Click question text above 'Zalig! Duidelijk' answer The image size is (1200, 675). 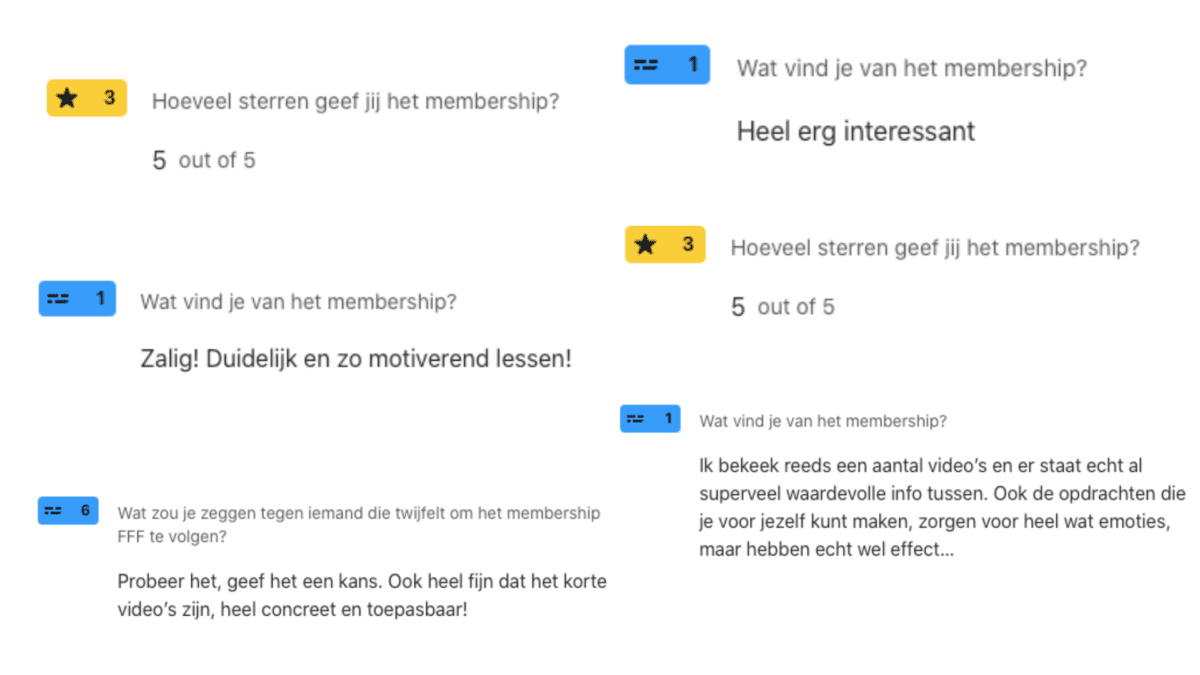coord(298,301)
